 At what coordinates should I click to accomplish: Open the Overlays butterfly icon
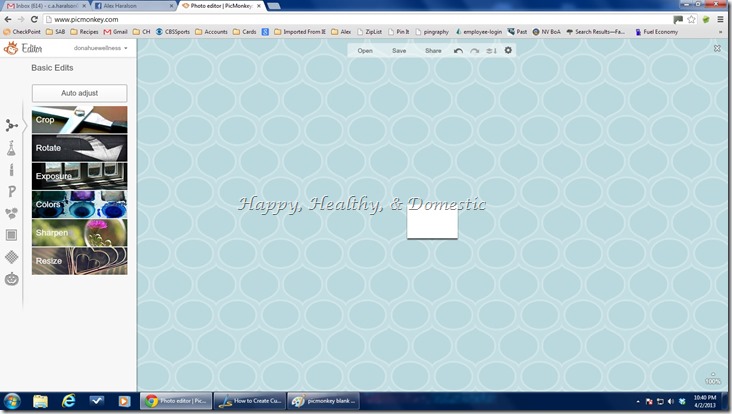[x=11, y=213]
